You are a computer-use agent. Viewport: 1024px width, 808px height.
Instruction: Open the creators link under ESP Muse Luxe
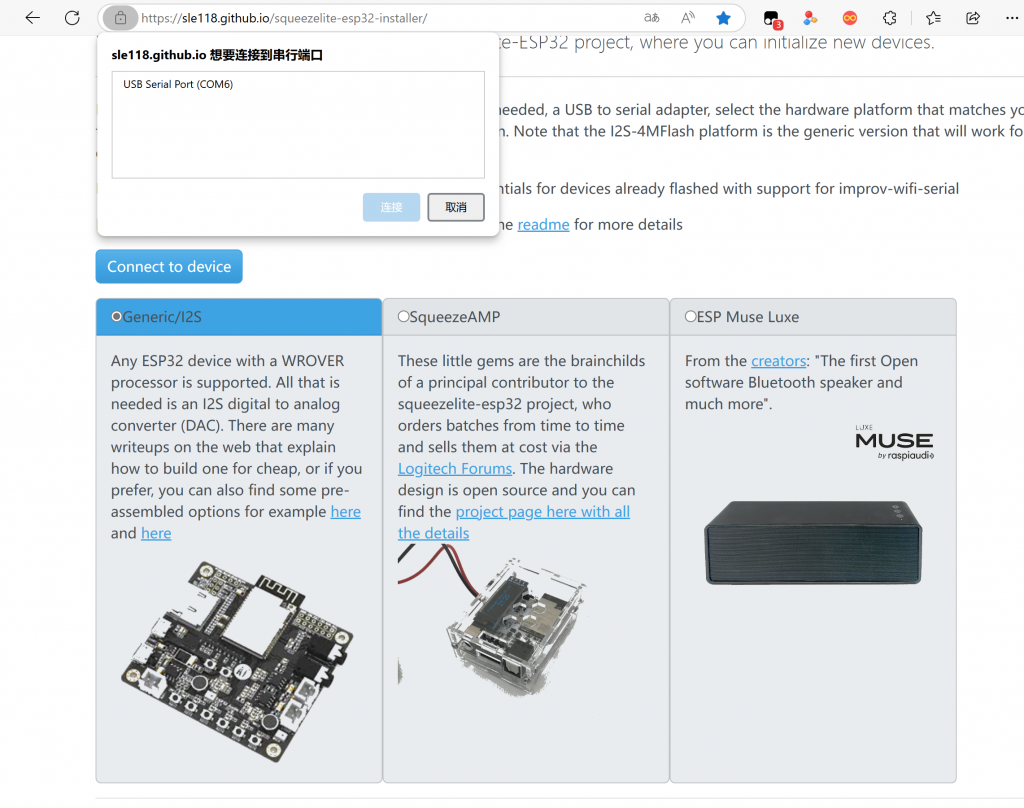tap(778, 361)
